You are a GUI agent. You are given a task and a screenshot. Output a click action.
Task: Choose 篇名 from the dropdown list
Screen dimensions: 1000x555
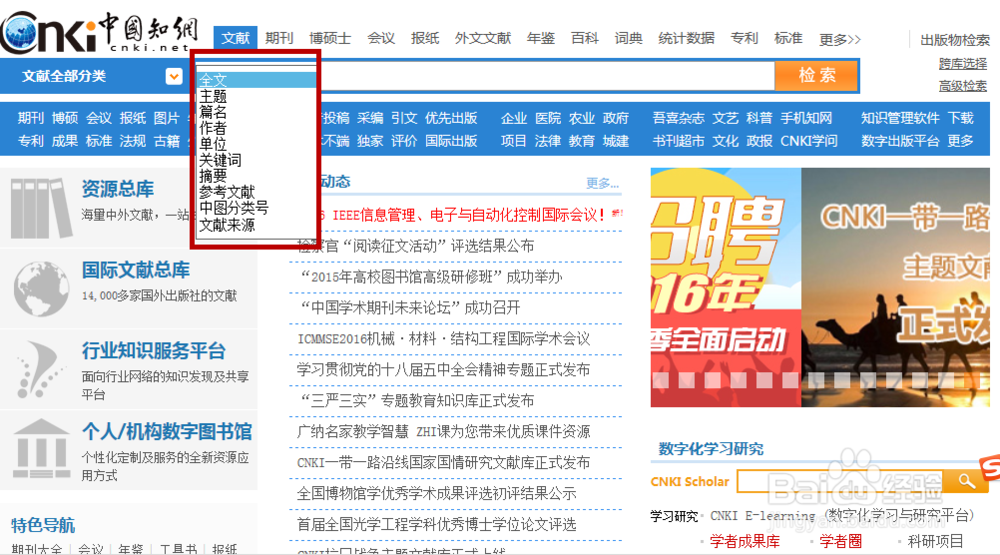point(213,112)
